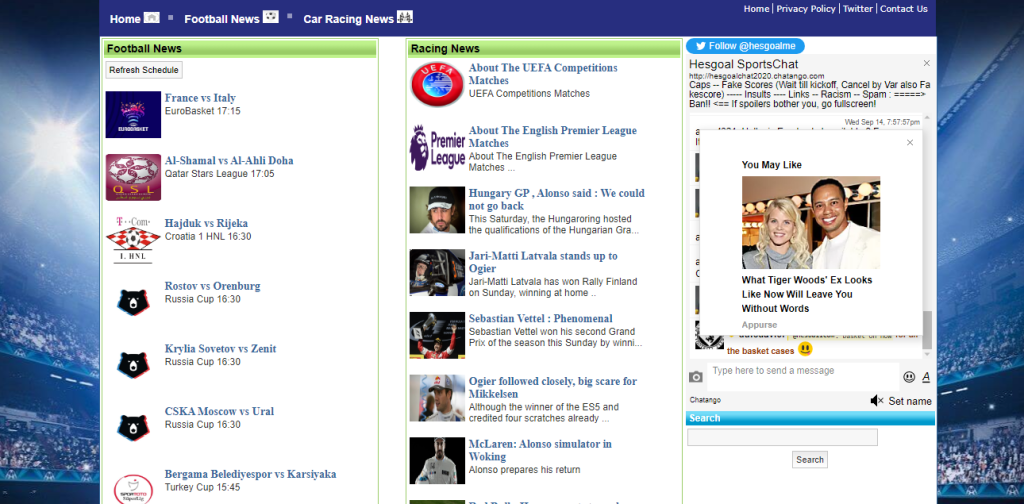Click the soccer ball icon beside Football News
The width and height of the screenshot is (1024, 504).
point(270,17)
